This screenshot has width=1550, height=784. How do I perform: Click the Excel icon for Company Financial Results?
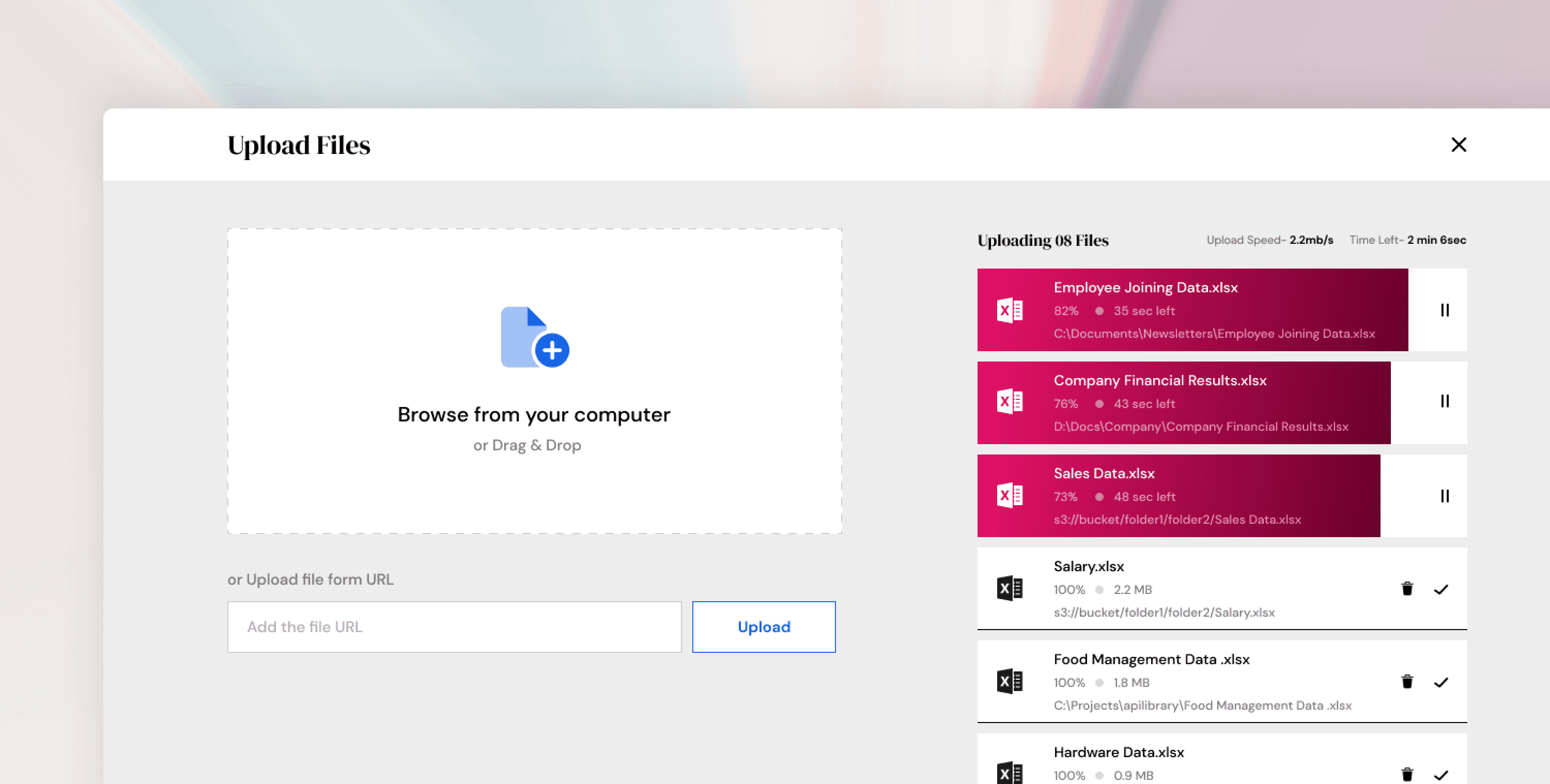click(1009, 401)
